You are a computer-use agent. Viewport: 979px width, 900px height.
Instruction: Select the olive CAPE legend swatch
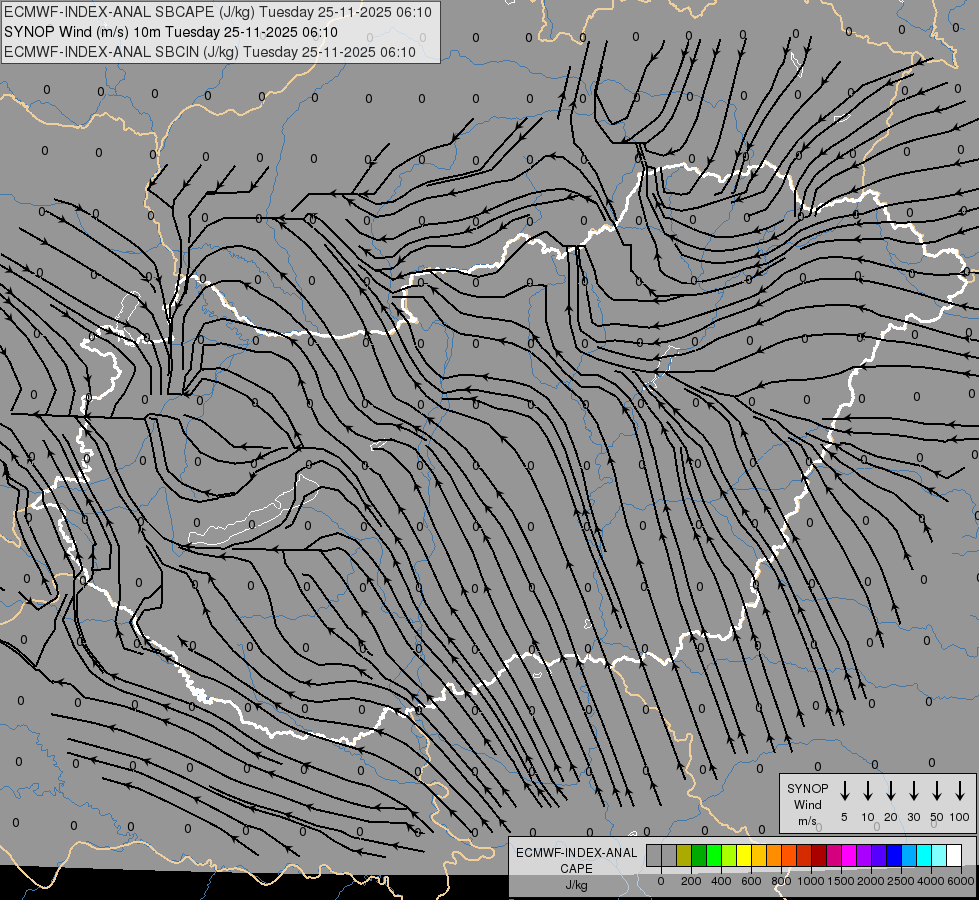[684, 855]
